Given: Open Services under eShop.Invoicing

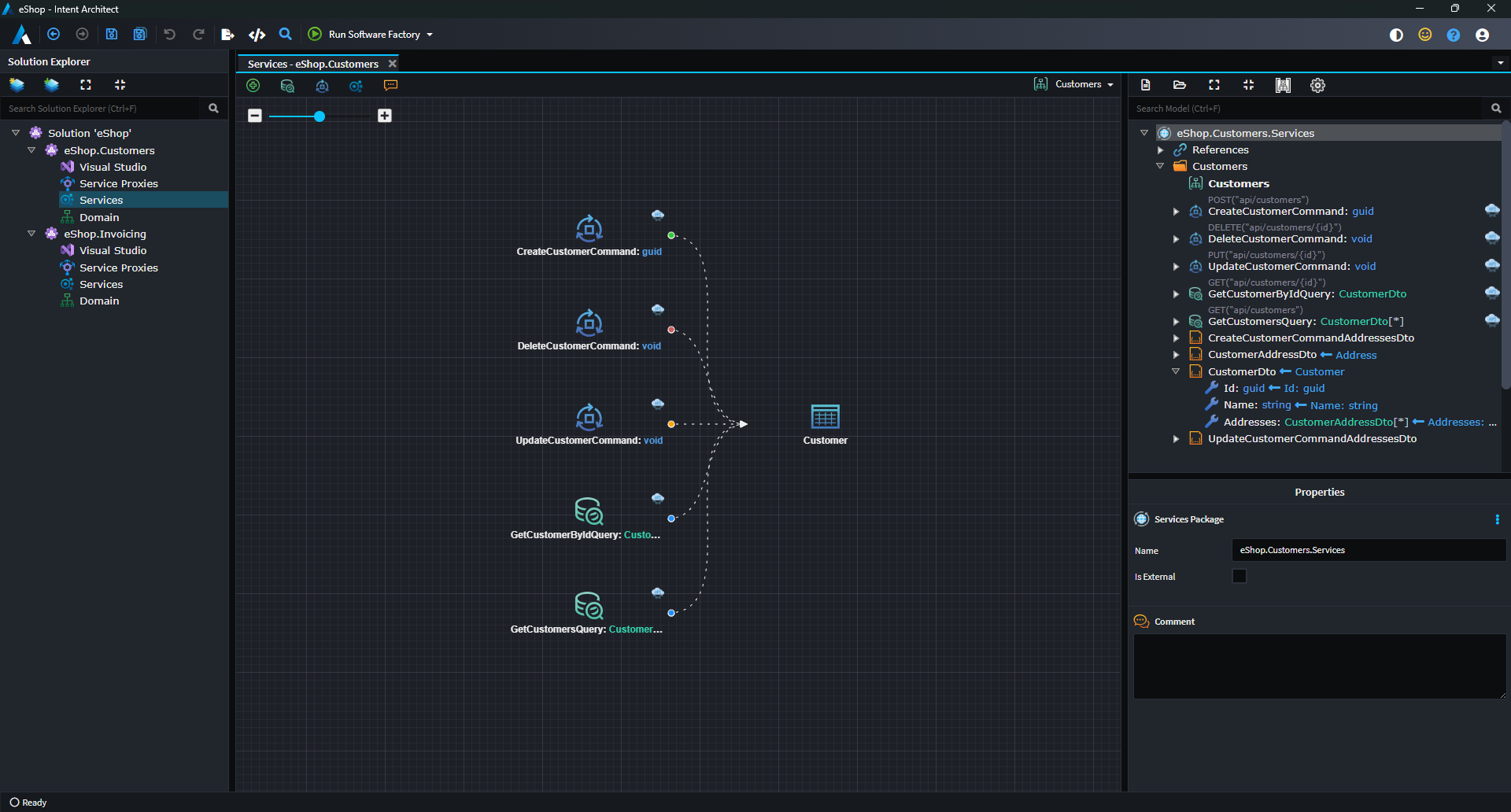Looking at the screenshot, I should pos(101,284).
